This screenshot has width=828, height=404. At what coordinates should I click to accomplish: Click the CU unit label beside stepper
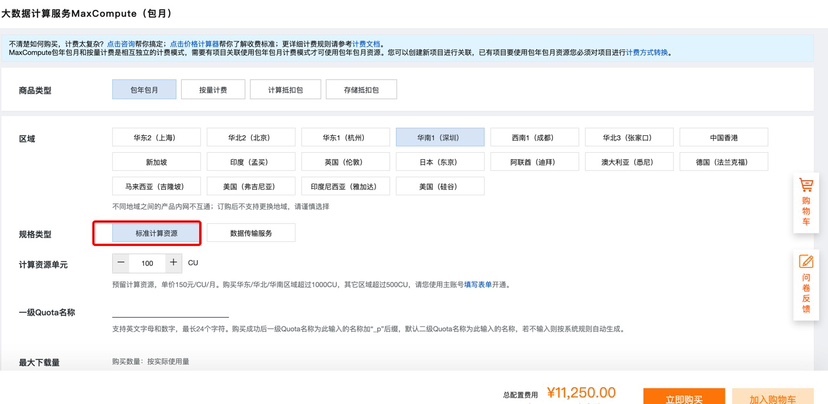pyautogui.click(x=193, y=262)
